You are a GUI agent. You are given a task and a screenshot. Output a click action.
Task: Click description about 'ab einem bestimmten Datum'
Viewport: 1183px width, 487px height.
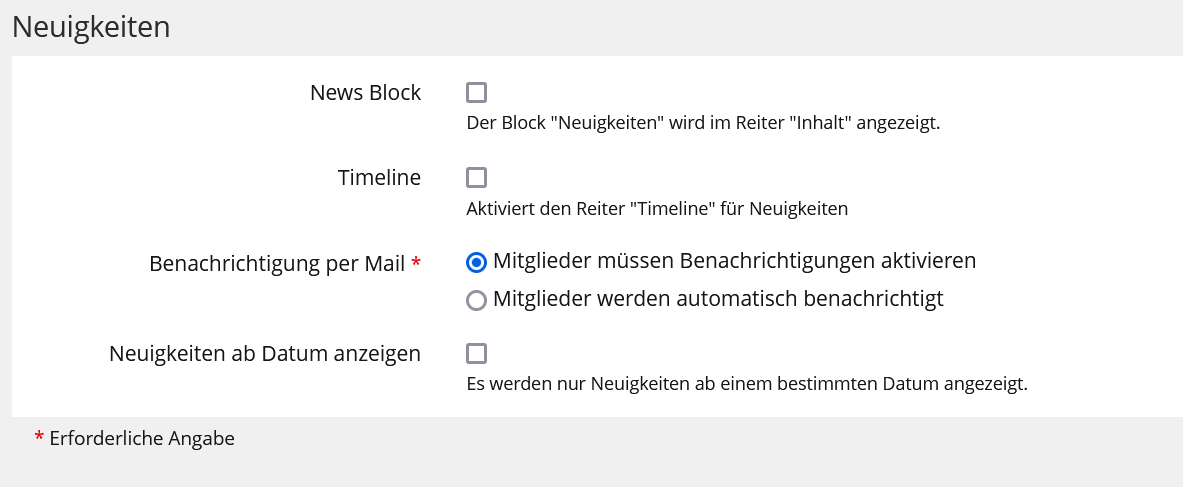747,384
